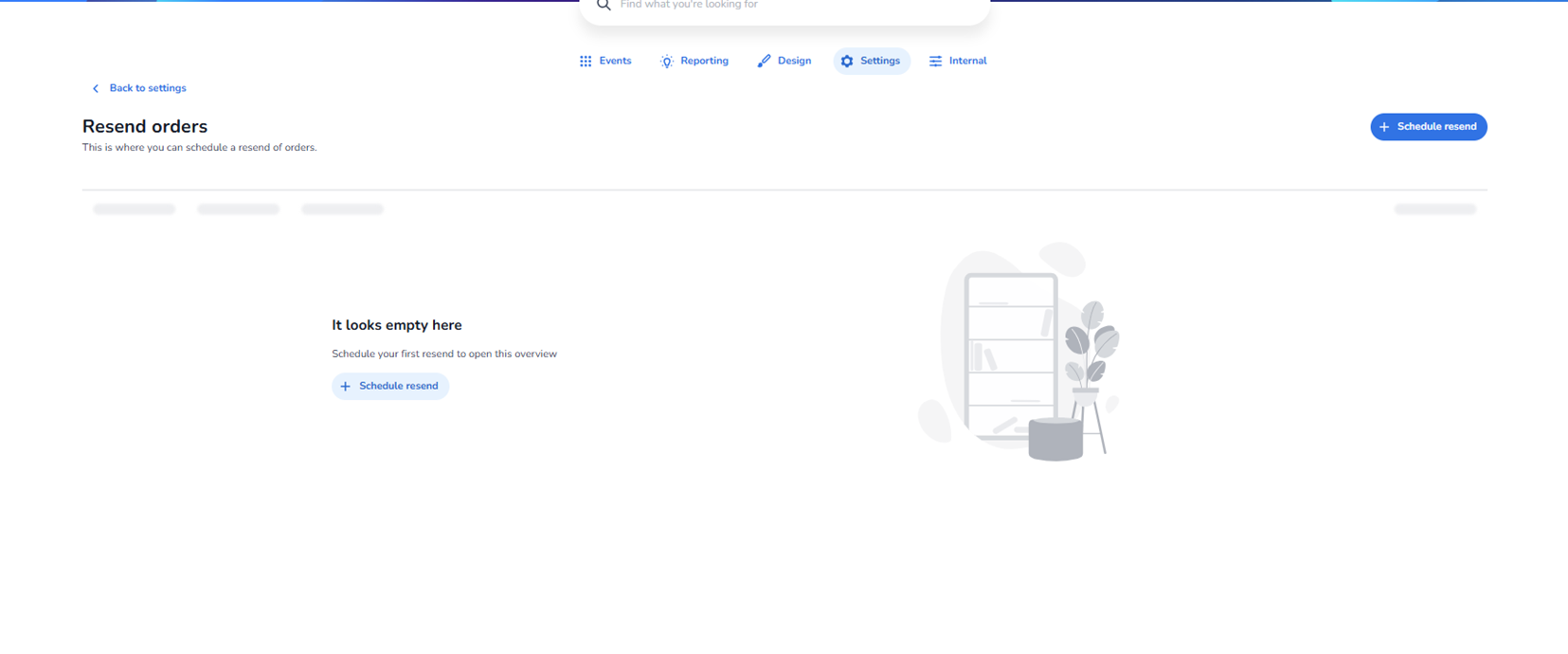Click the Internal sliders icon
The width and height of the screenshot is (1568, 654).
coord(935,62)
